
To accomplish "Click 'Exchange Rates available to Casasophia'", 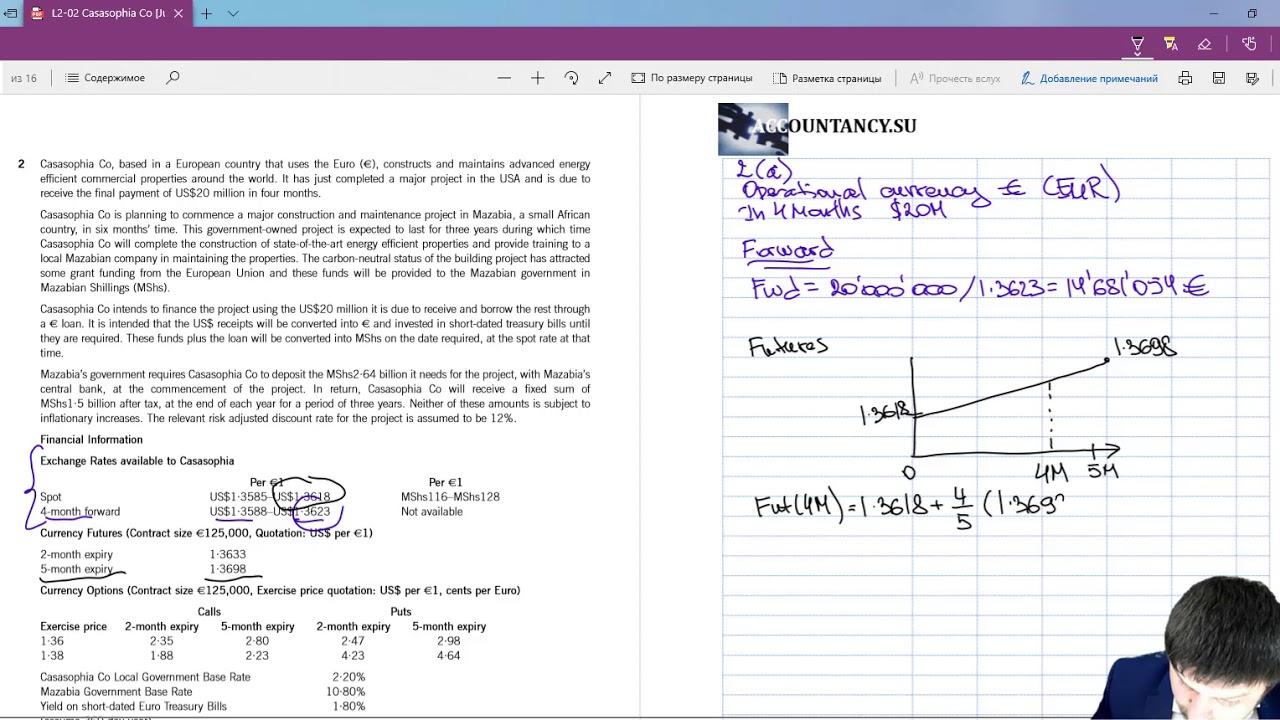I will [137, 461].
